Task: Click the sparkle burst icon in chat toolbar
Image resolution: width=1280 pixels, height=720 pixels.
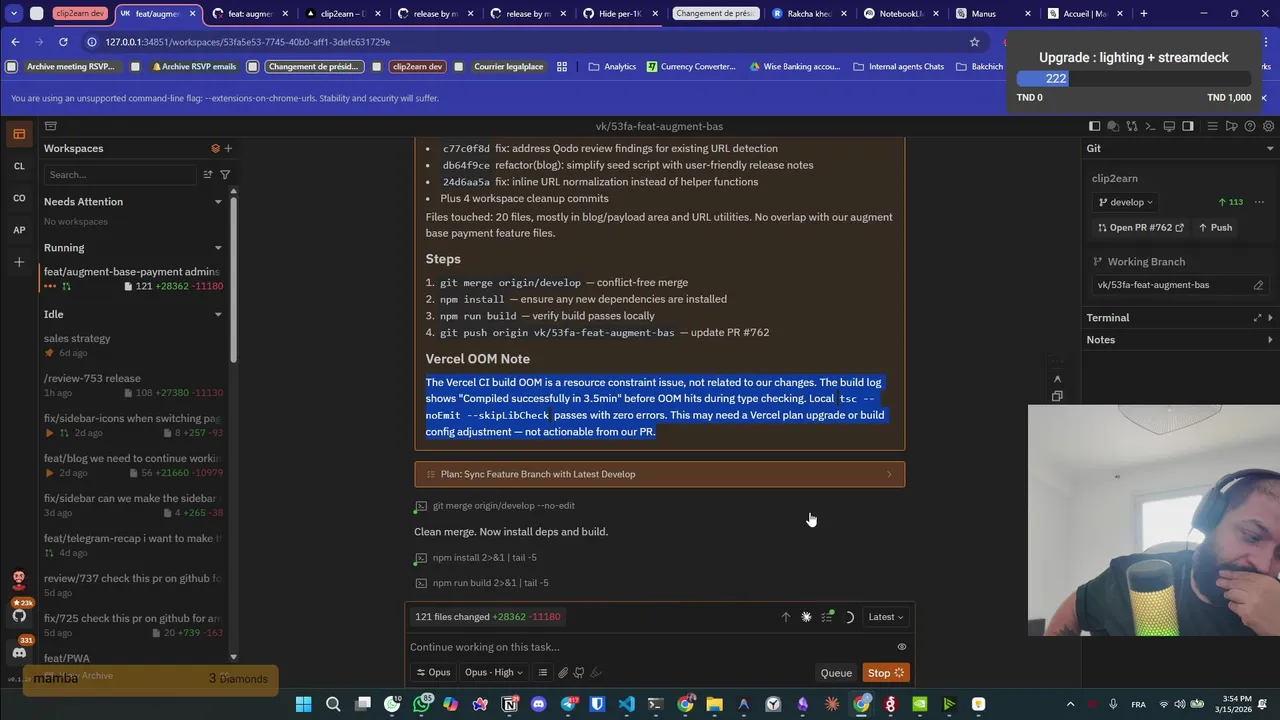Action: coord(807,617)
